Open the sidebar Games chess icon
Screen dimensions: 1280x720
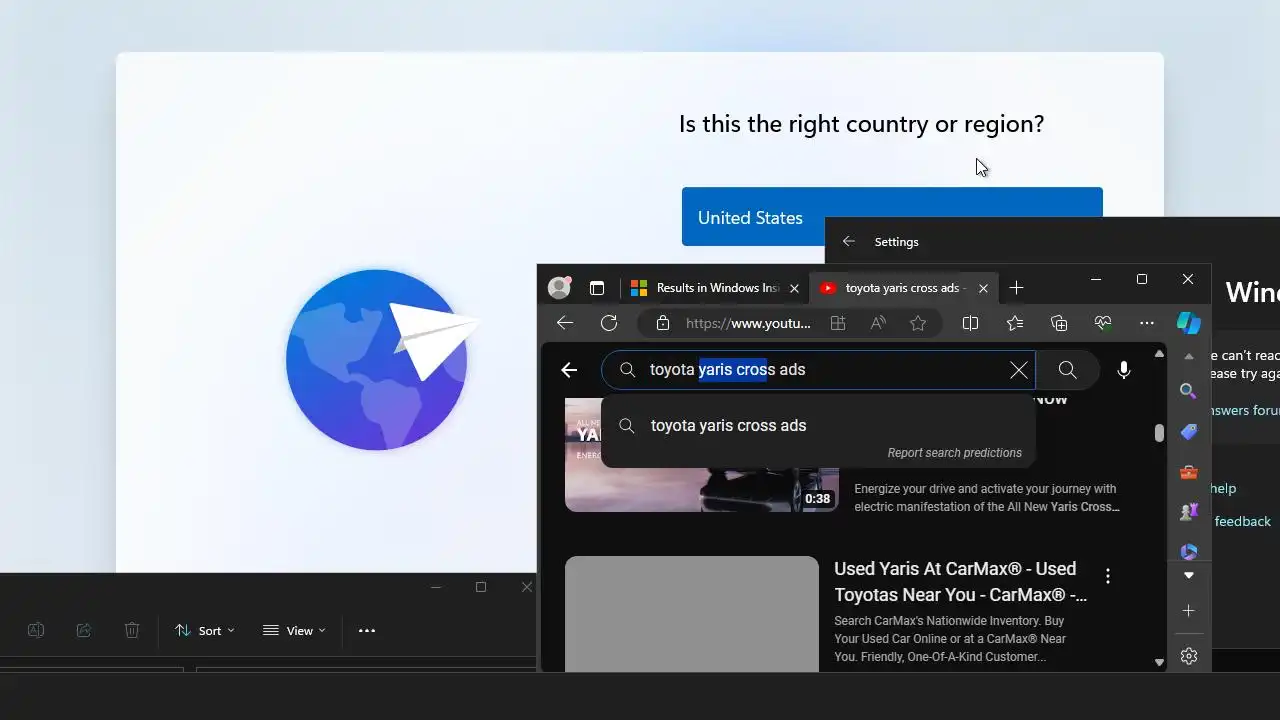click(1189, 512)
